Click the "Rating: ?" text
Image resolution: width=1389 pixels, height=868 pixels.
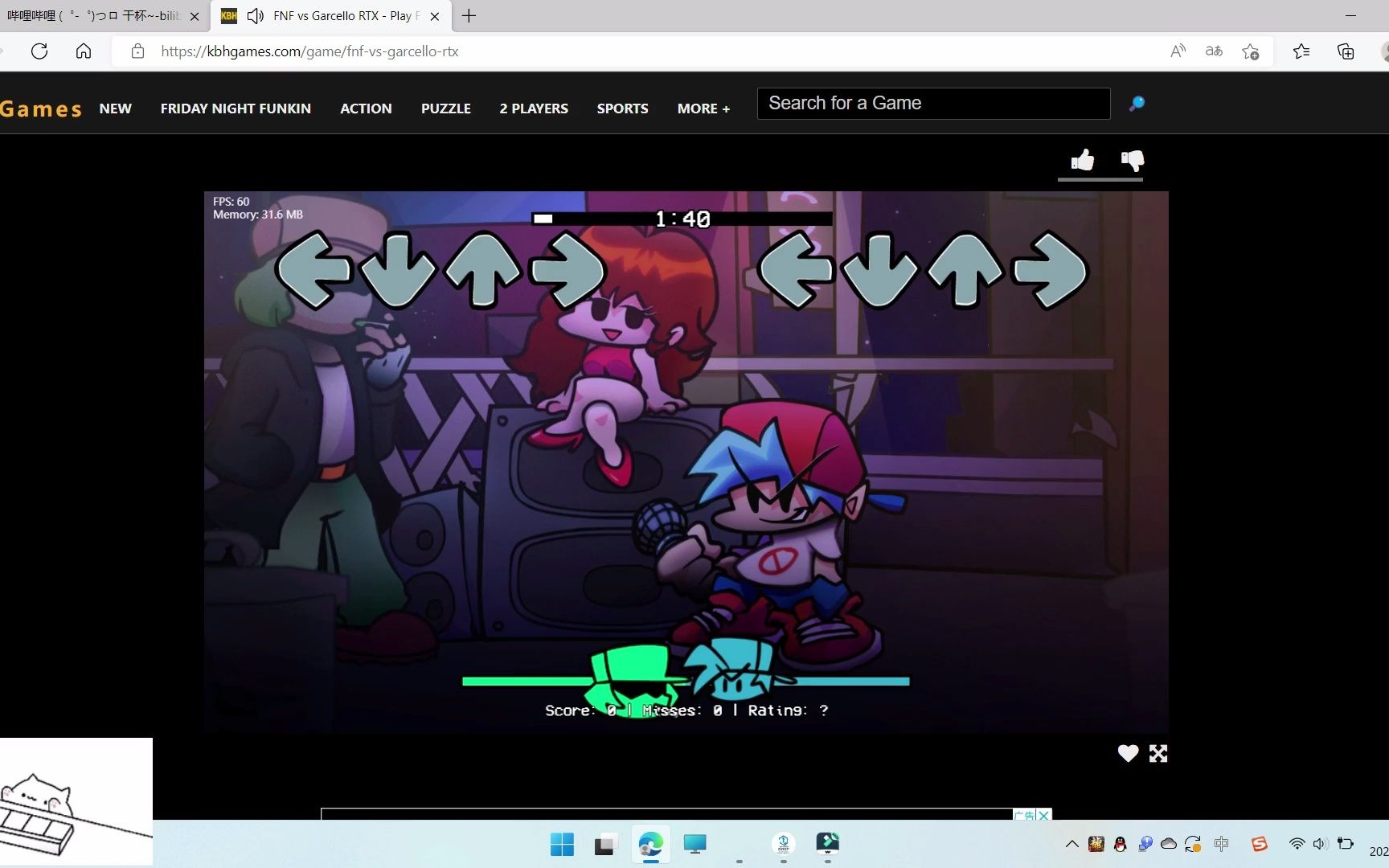(x=788, y=710)
